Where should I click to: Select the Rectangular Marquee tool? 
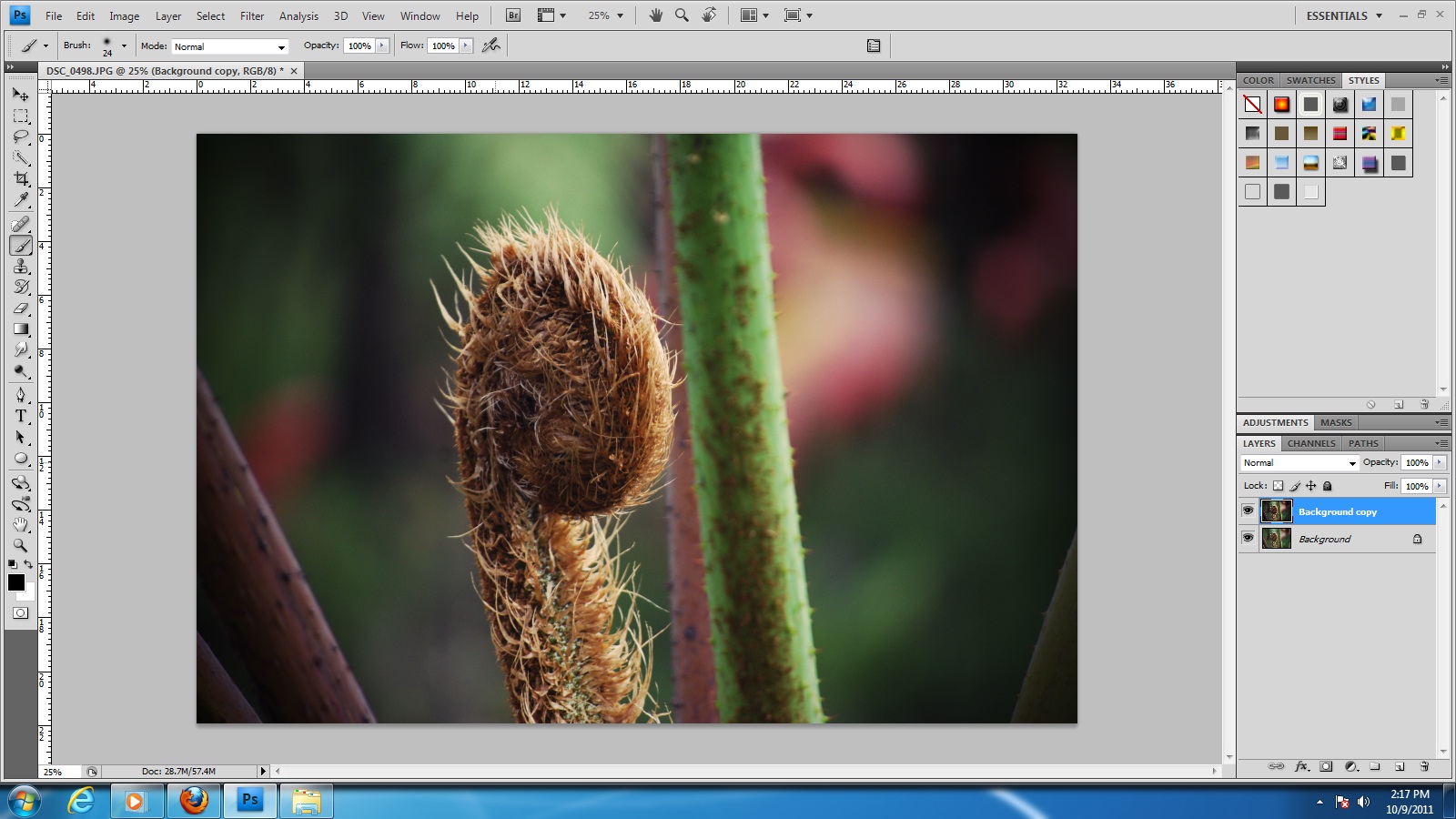[21, 116]
